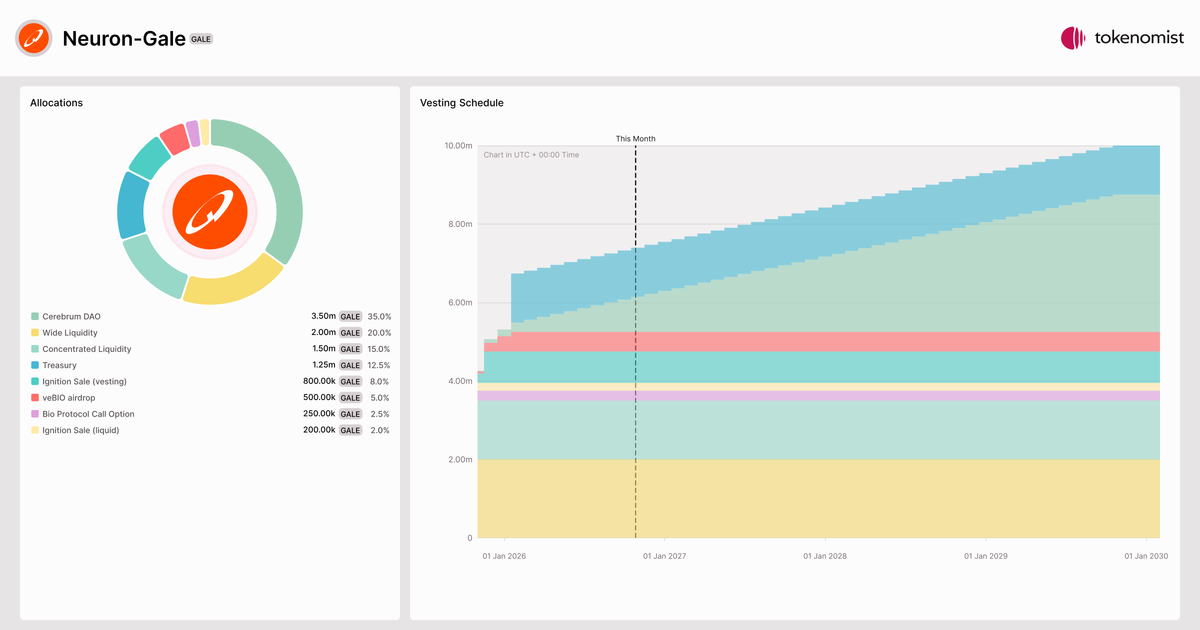
Task: Click the large green Cerebrum DAO donut segment
Action: [283, 180]
